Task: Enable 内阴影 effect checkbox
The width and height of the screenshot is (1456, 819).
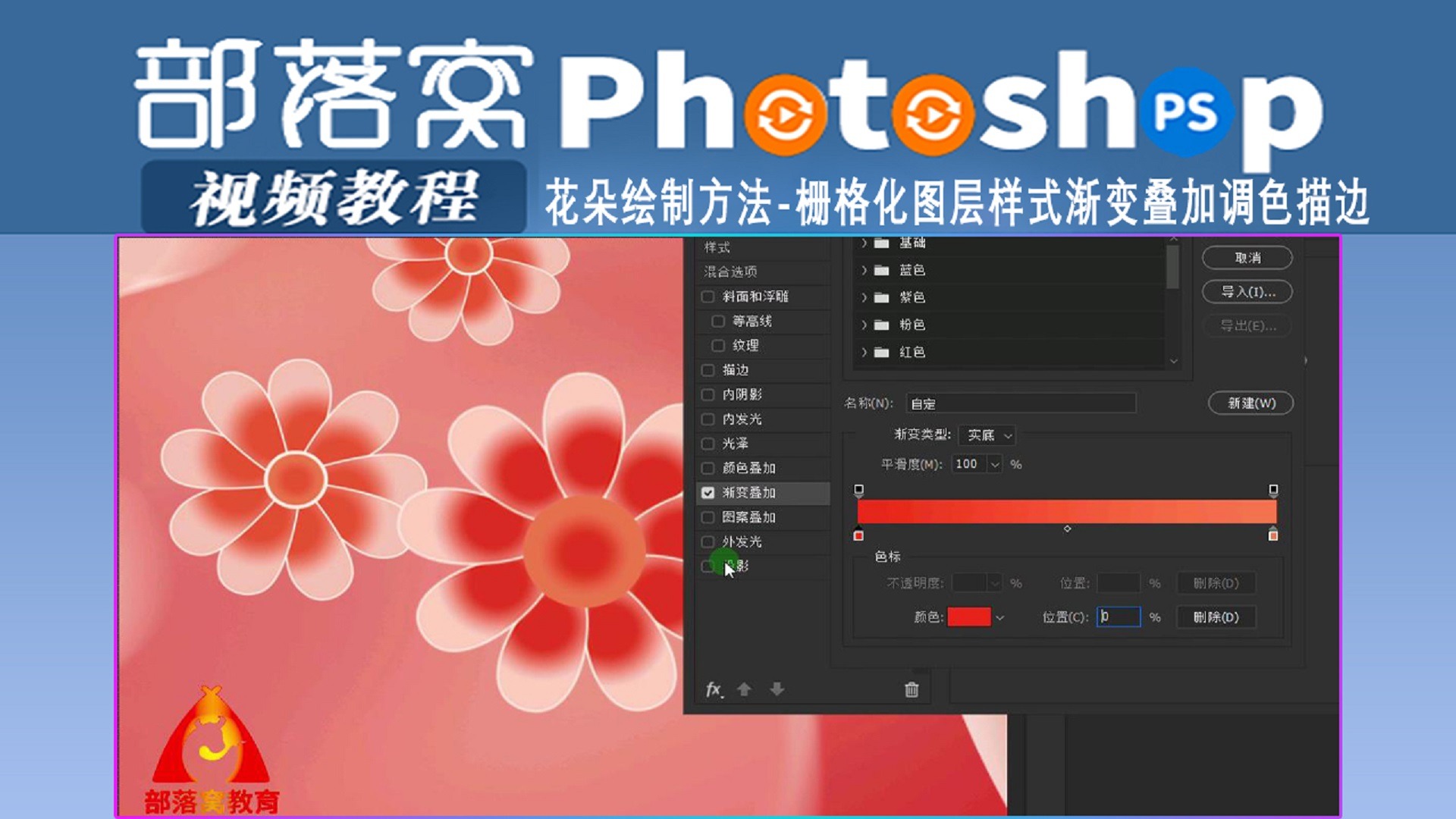Action: click(708, 394)
